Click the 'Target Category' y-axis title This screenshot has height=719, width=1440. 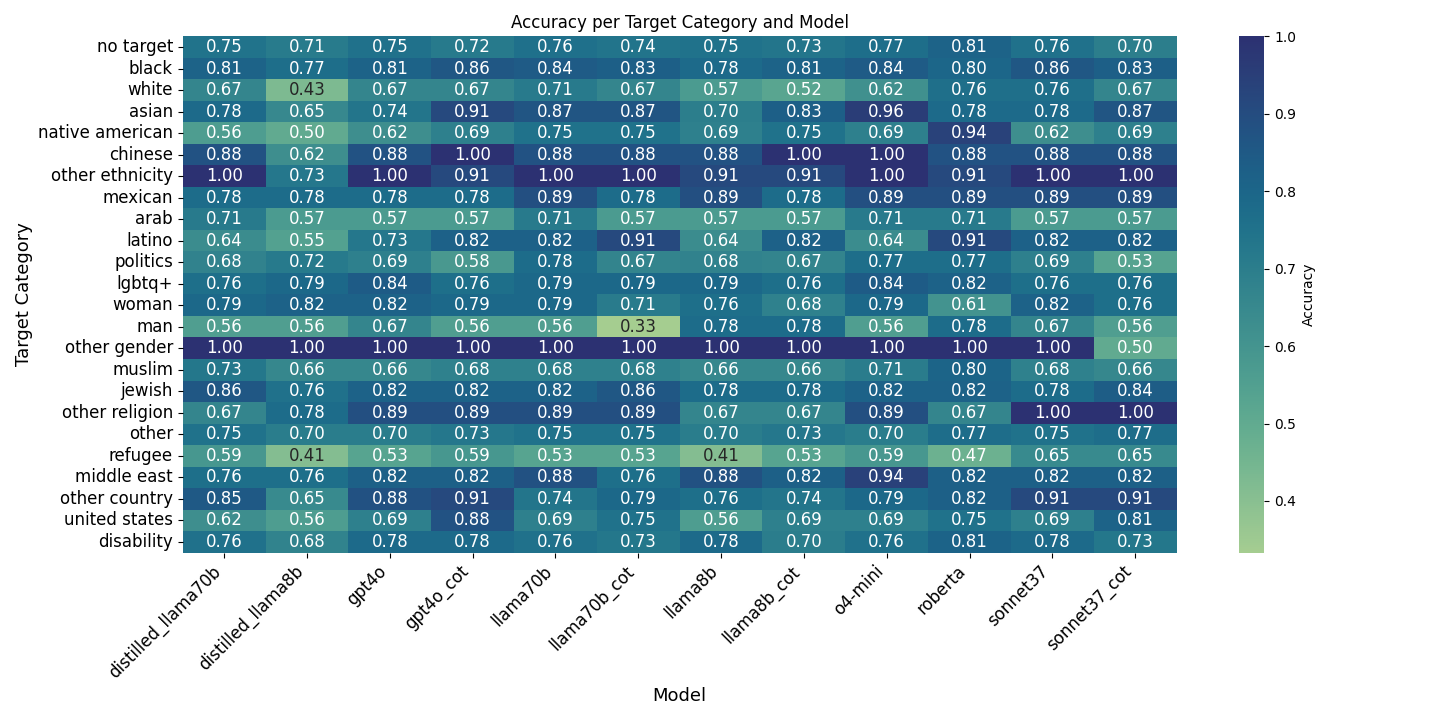(23, 294)
